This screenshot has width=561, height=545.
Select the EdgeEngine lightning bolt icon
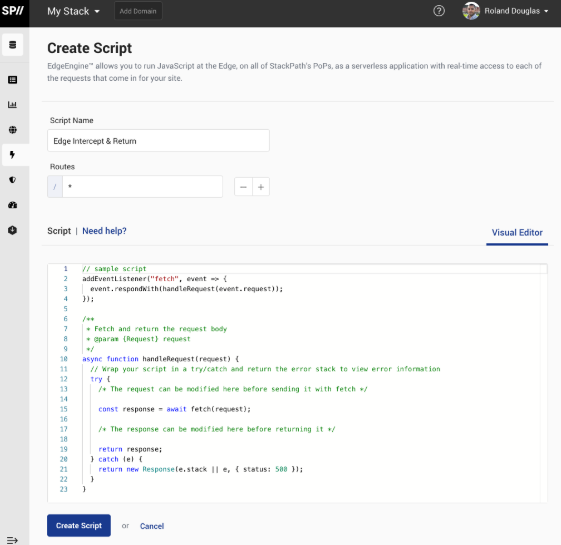[x=13, y=155]
